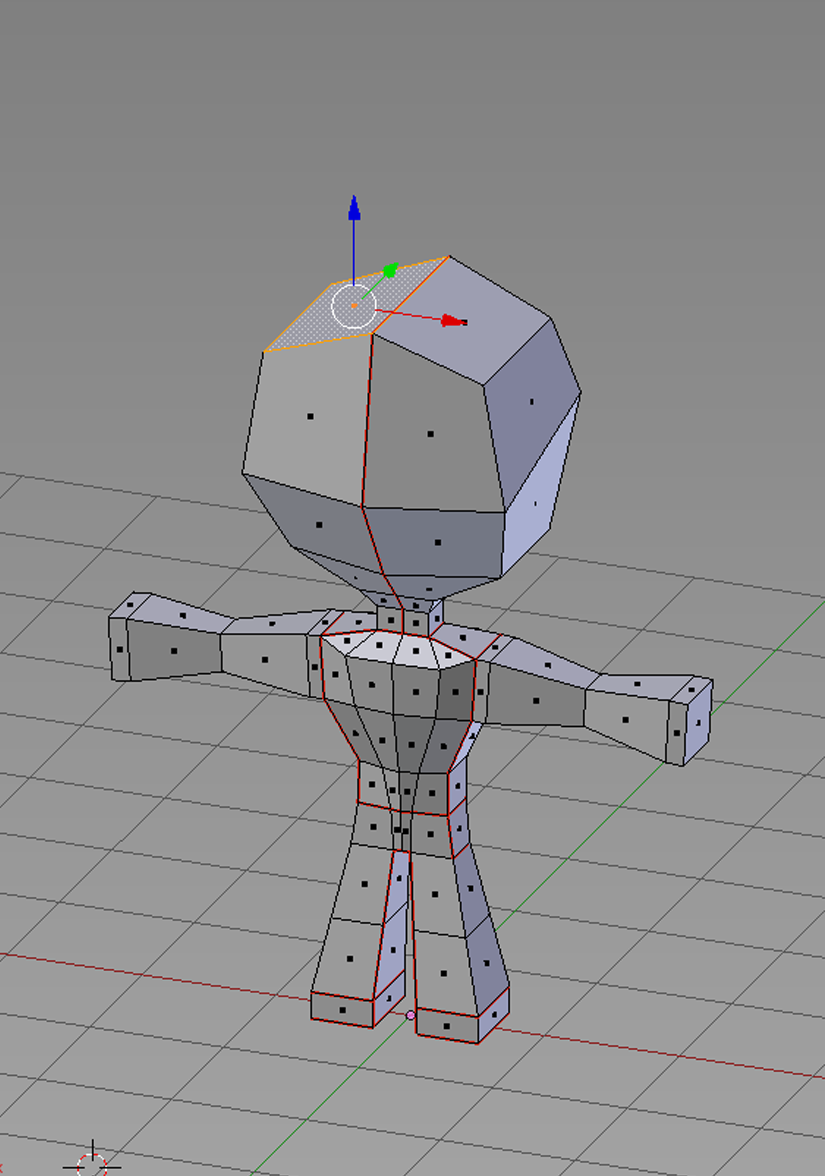Select the upper front-left head face dot
This screenshot has height=1176, width=825.
click(x=310, y=416)
